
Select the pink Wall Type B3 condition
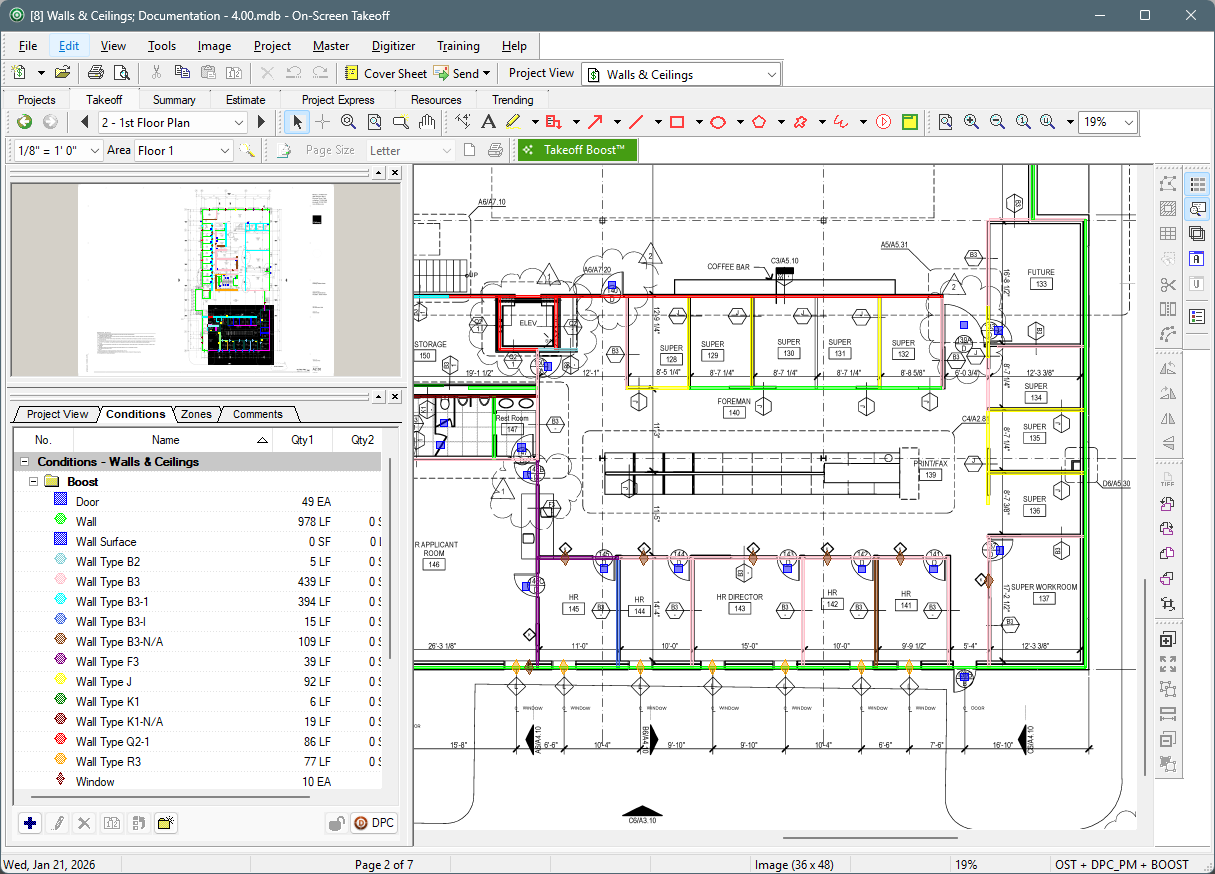pos(107,582)
